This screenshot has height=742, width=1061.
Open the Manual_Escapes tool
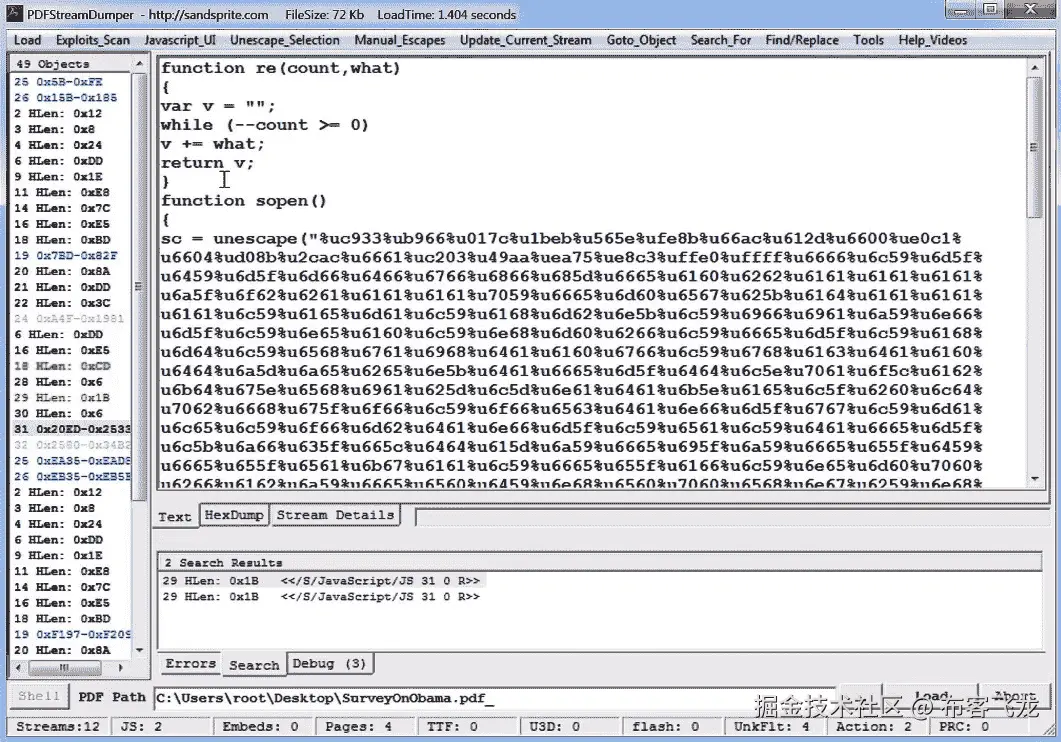(x=399, y=40)
